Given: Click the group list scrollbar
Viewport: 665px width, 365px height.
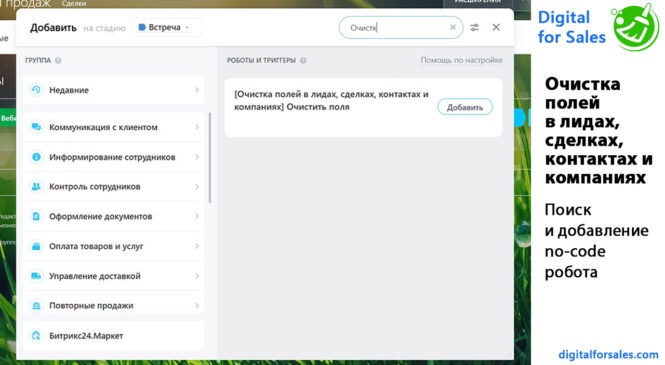Looking at the screenshot, I should [210, 158].
